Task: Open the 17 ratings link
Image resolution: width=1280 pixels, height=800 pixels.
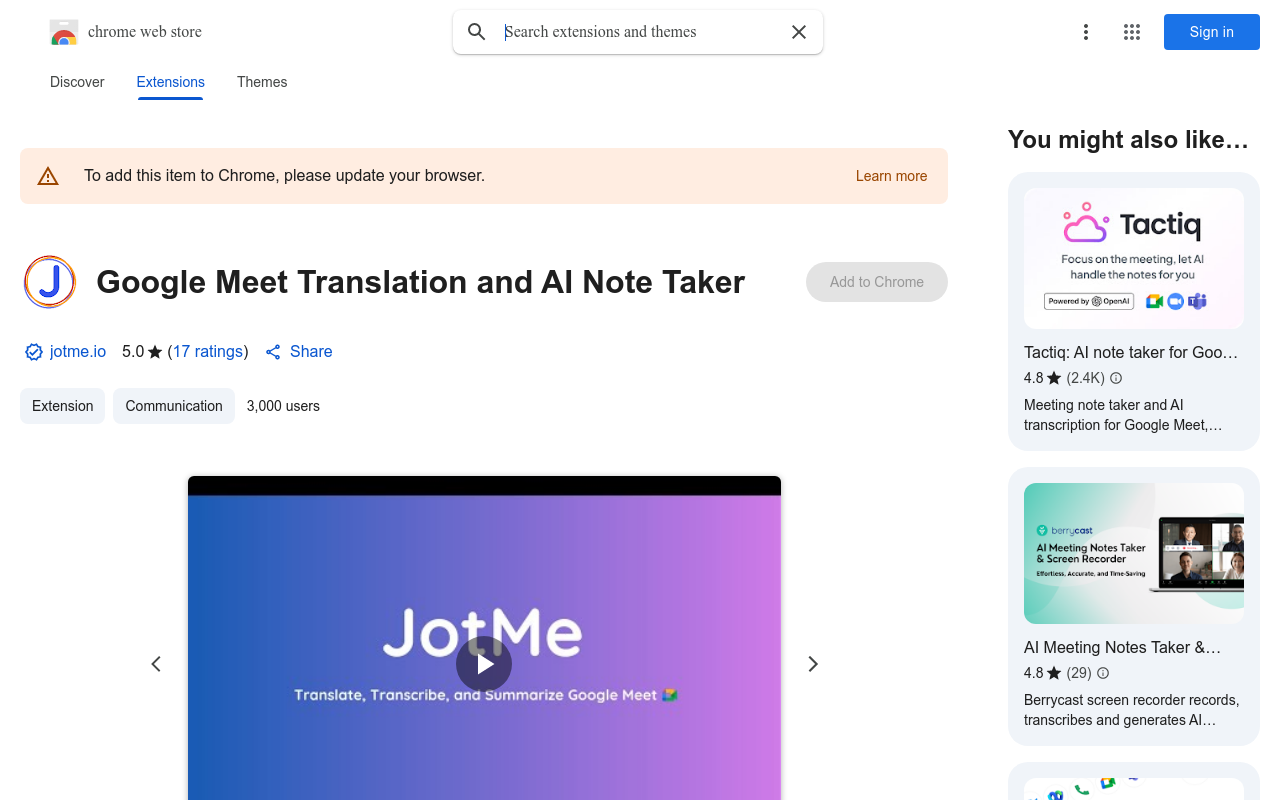Action: coord(208,352)
